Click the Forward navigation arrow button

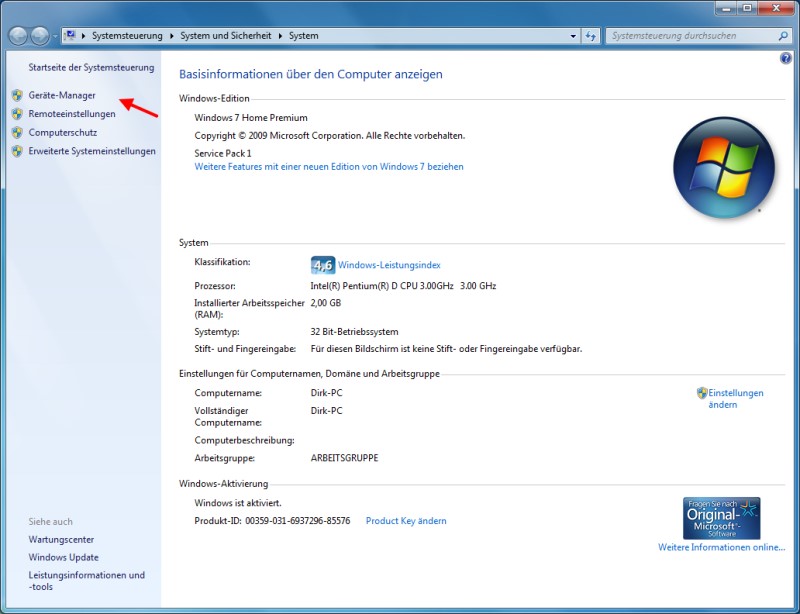pos(40,36)
